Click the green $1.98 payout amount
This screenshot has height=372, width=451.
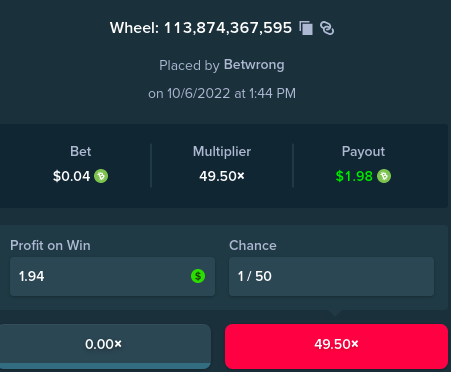pyautogui.click(x=354, y=176)
